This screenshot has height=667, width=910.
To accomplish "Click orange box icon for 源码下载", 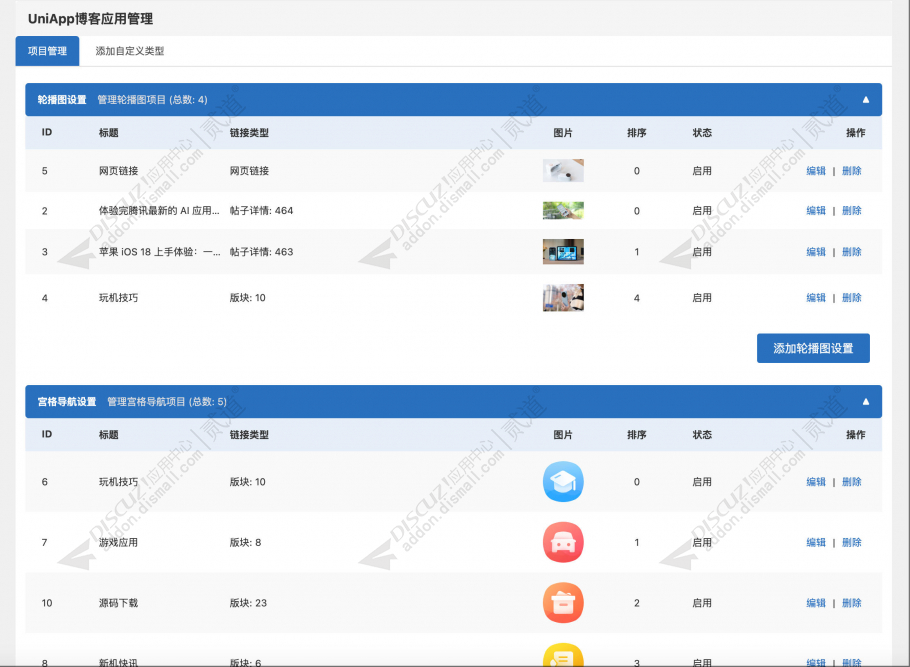I will point(563,603).
